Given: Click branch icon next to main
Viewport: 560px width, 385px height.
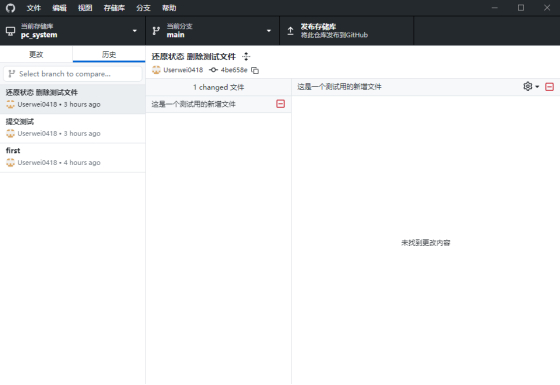Looking at the screenshot, I should [156, 31].
